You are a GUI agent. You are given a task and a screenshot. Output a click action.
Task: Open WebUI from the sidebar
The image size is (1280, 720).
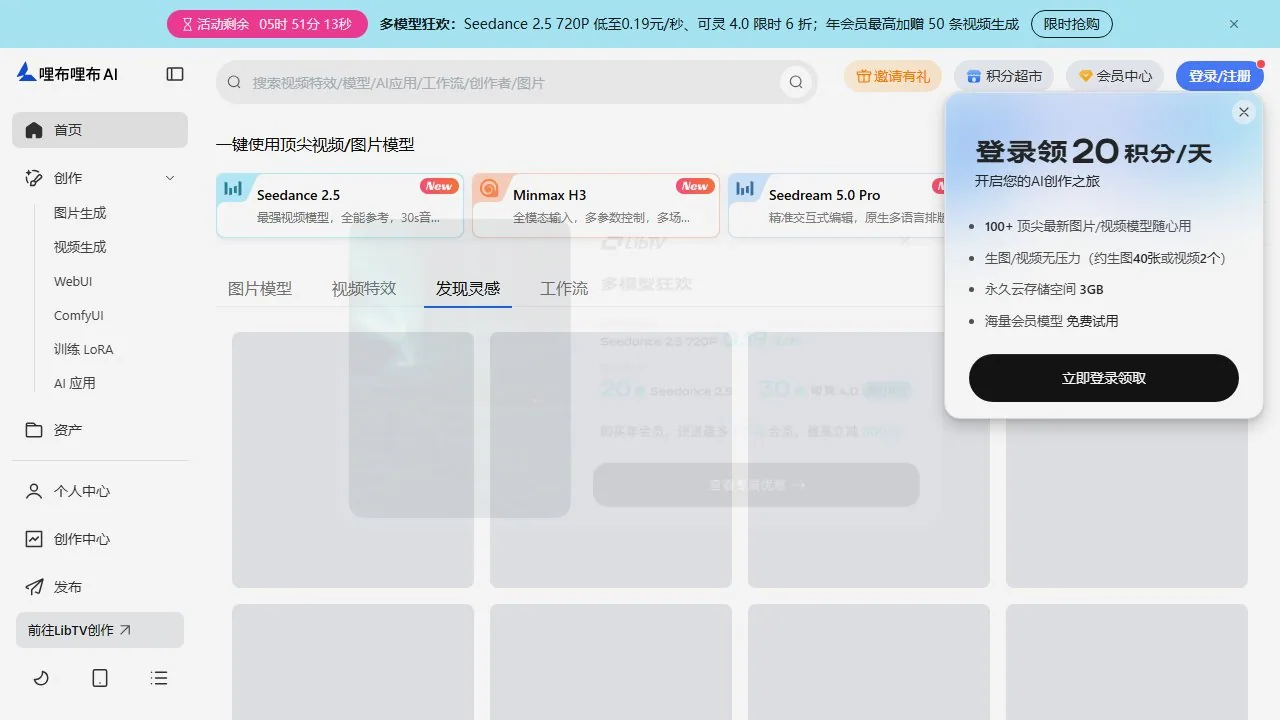pos(73,281)
